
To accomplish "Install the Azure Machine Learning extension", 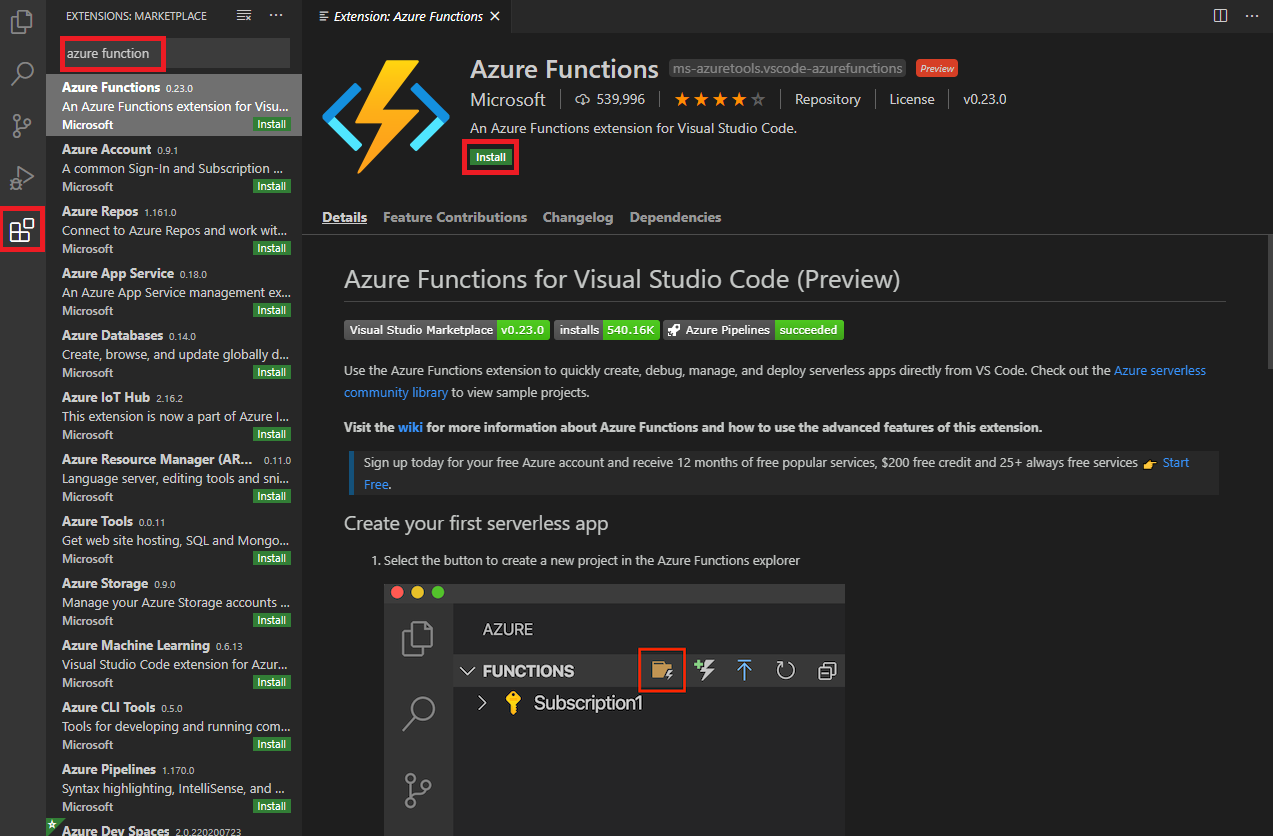I will click(x=272, y=683).
